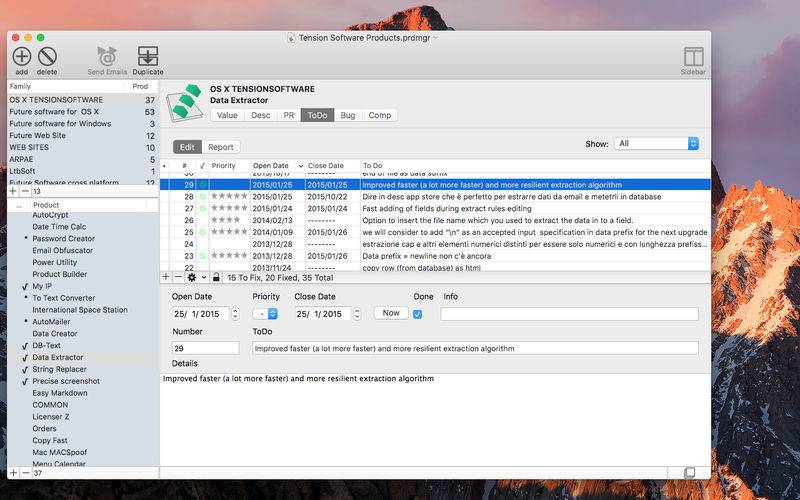Click the ToDo text field
The height and width of the screenshot is (500, 800).
click(x=476, y=348)
